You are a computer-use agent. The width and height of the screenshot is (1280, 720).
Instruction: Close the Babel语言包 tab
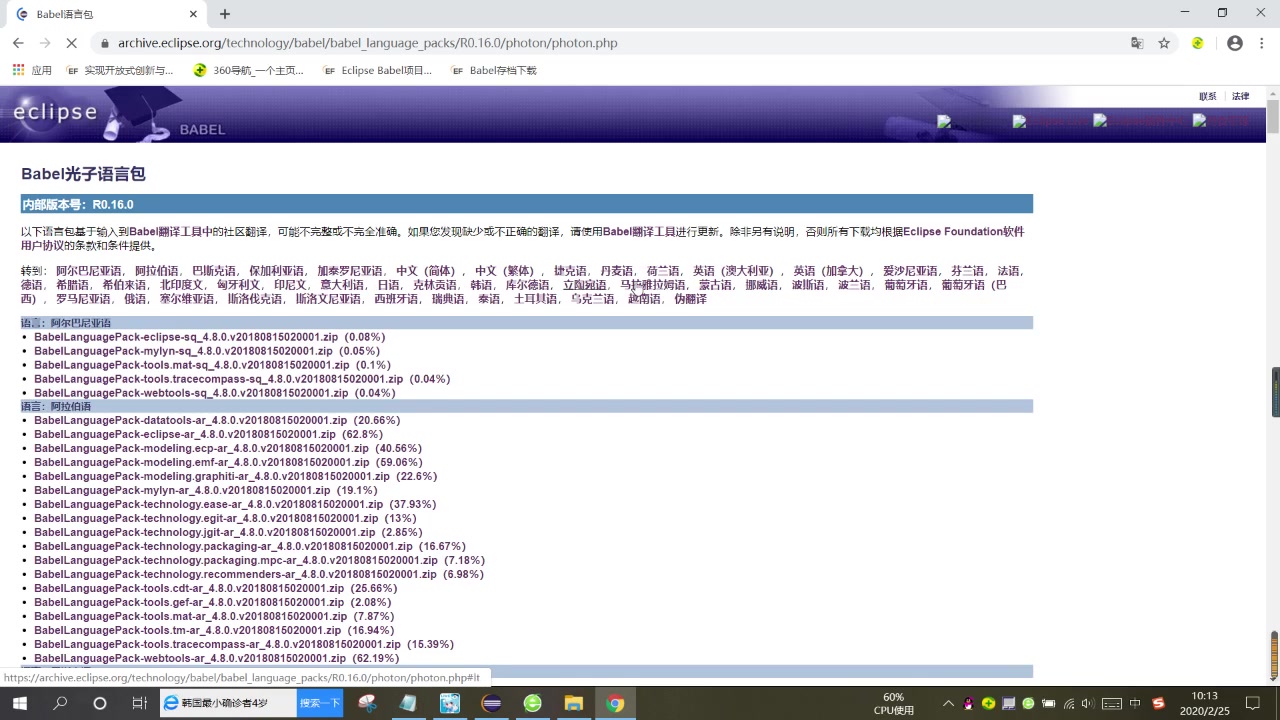tap(193, 14)
